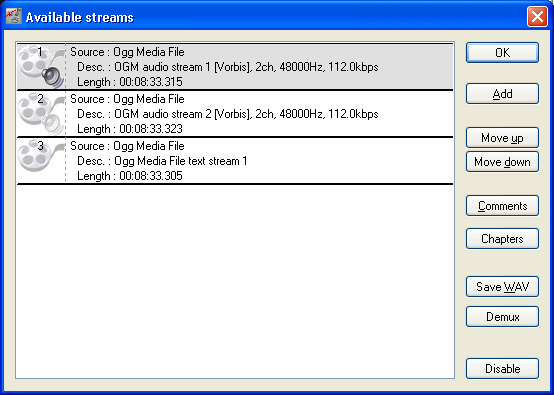Screen dimensions: 554x395
Task: Click Source line of stream 2
Action: (x=127, y=99)
